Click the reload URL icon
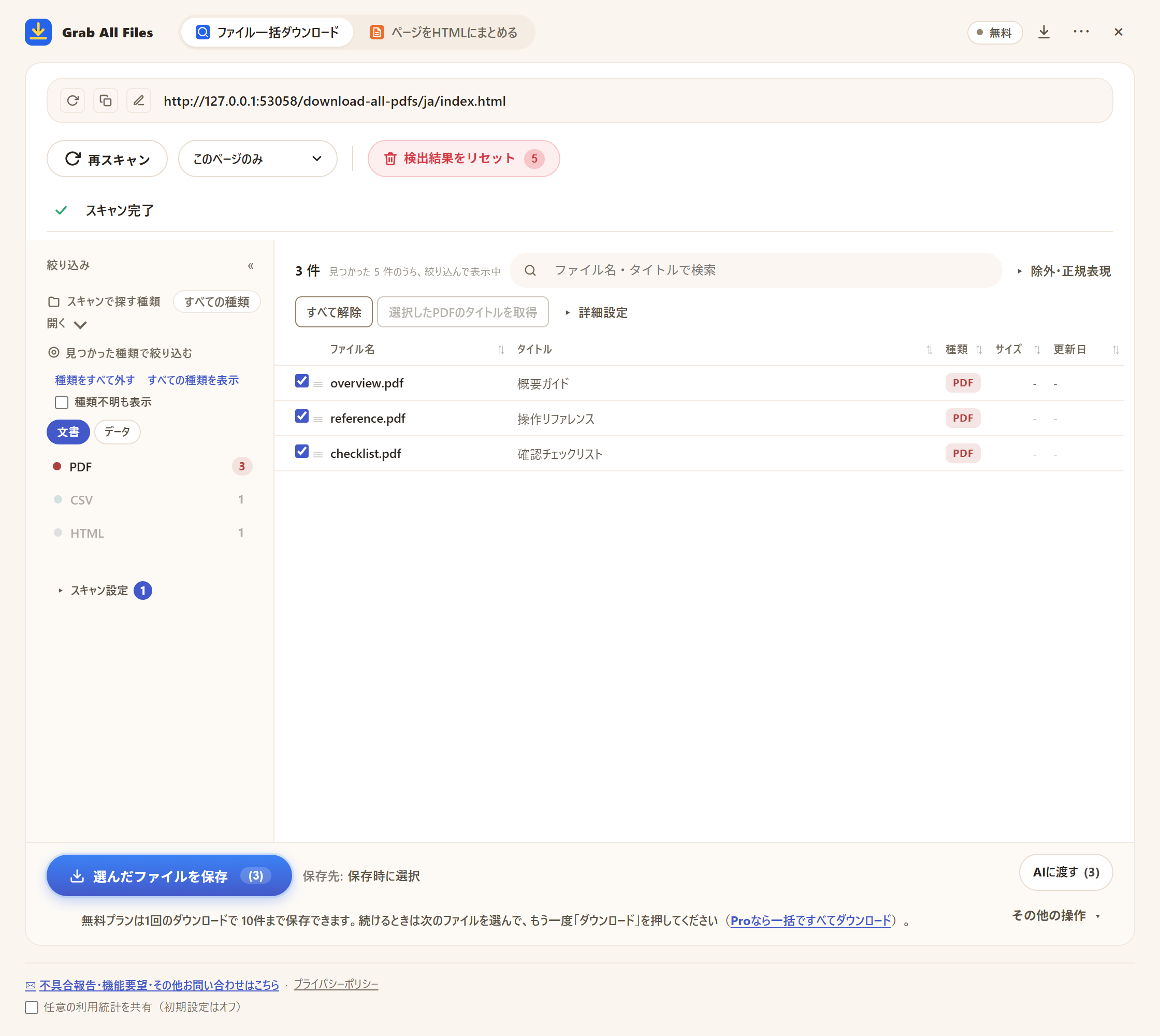 [72, 101]
